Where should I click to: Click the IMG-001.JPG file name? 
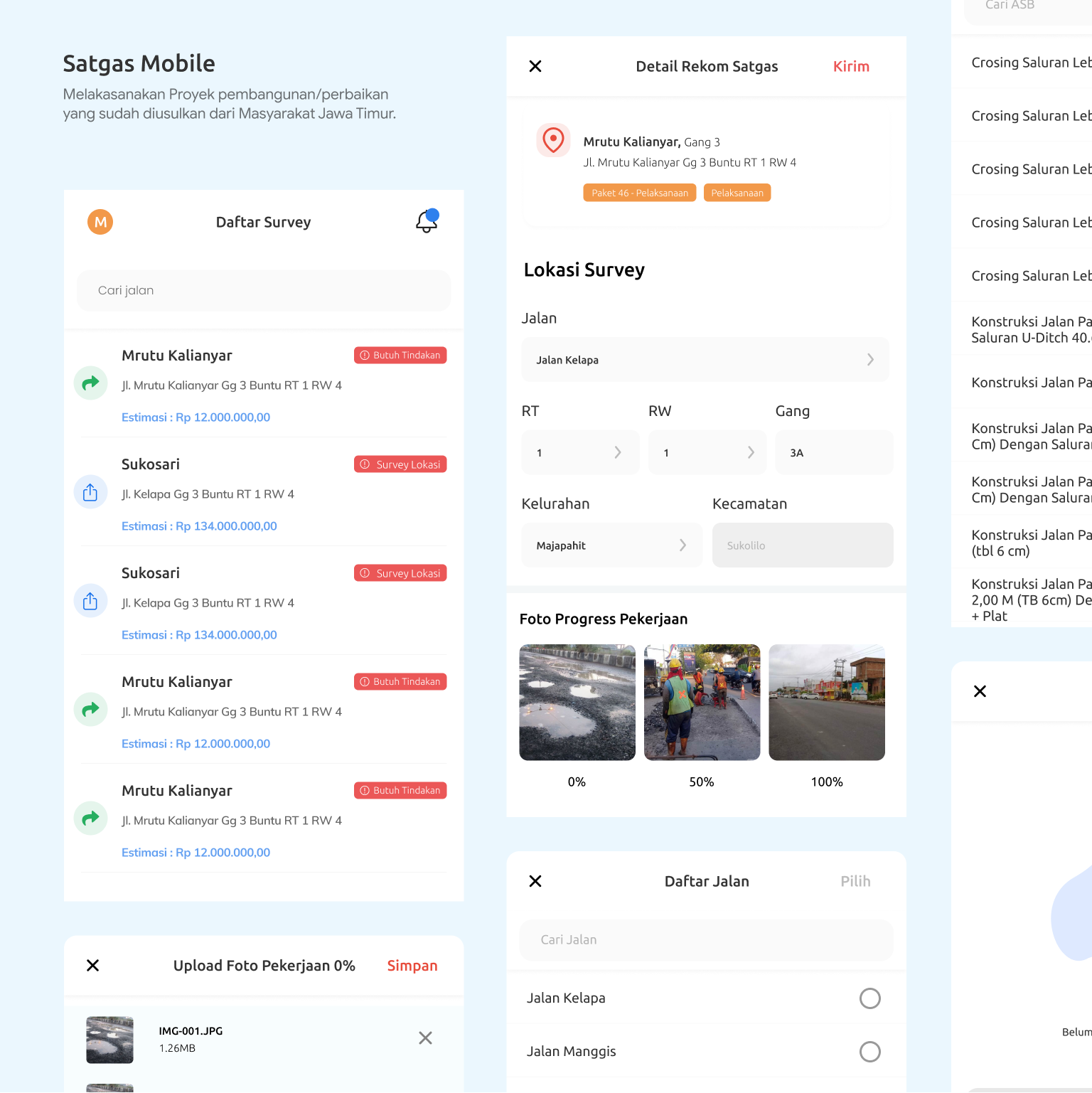pos(191,1031)
